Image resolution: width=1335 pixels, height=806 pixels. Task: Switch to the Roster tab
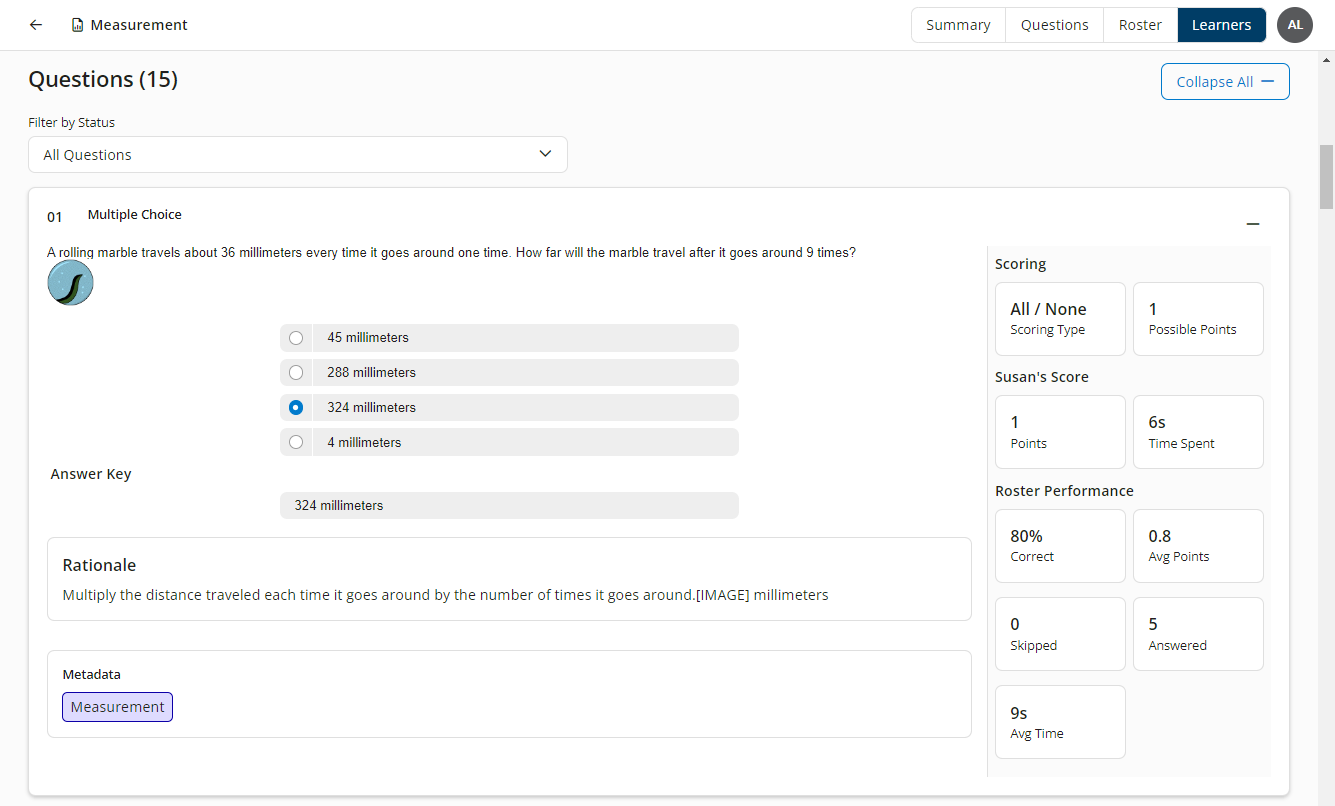point(1140,24)
